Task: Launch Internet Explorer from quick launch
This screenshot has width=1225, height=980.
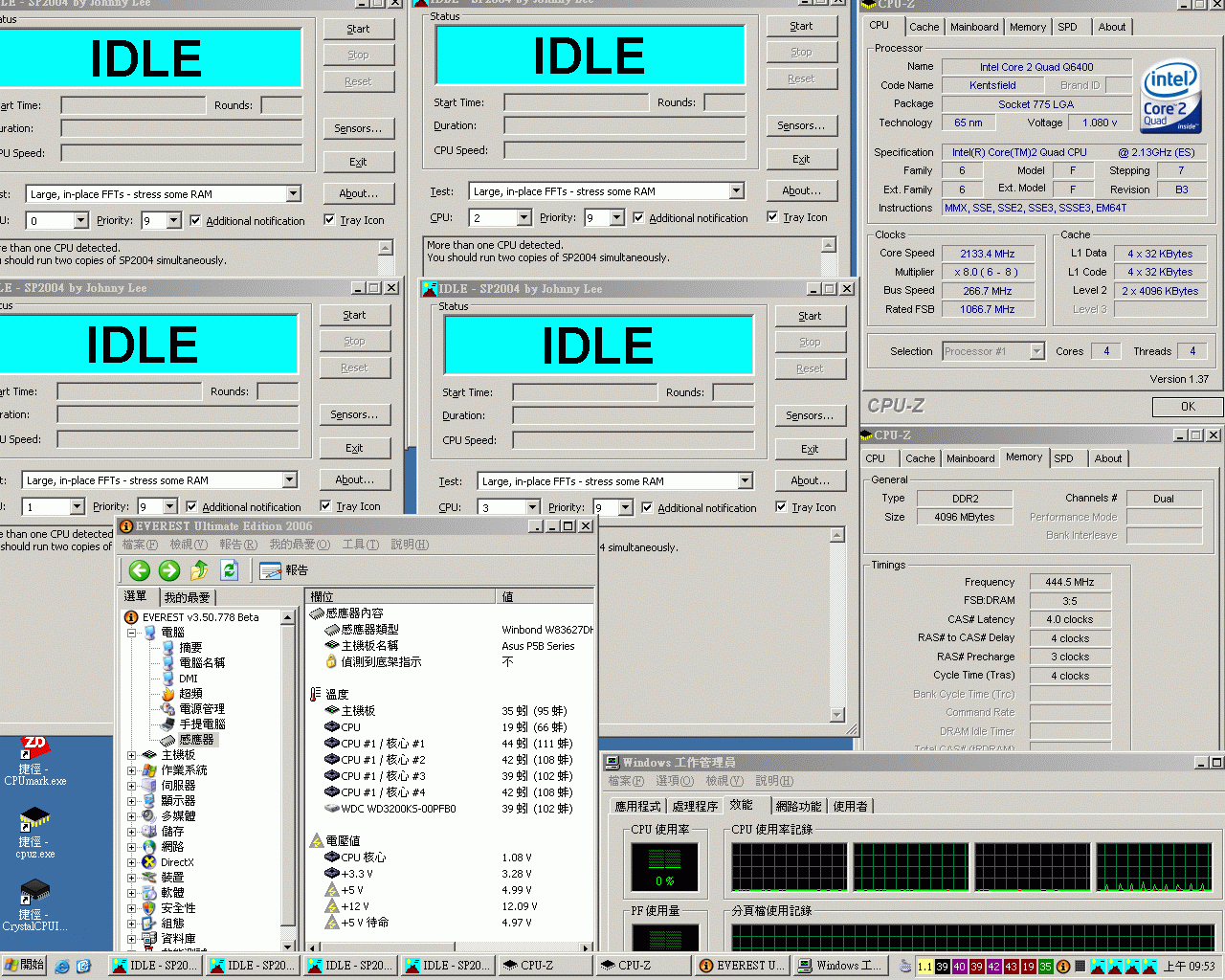Action: pyautogui.click(x=62, y=966)
